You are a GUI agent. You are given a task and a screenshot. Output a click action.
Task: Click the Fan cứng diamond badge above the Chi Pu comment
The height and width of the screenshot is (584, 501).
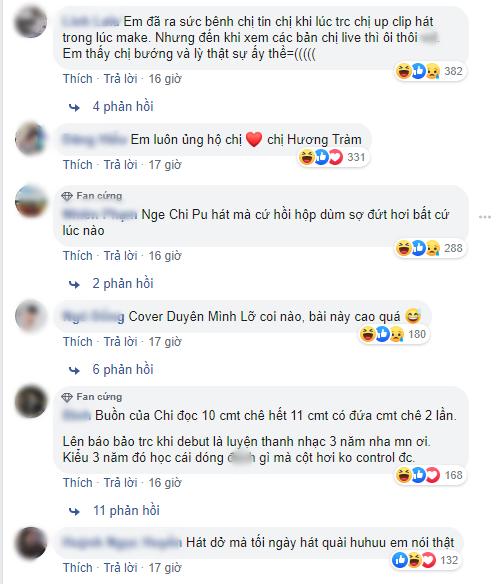coord(92,196)
